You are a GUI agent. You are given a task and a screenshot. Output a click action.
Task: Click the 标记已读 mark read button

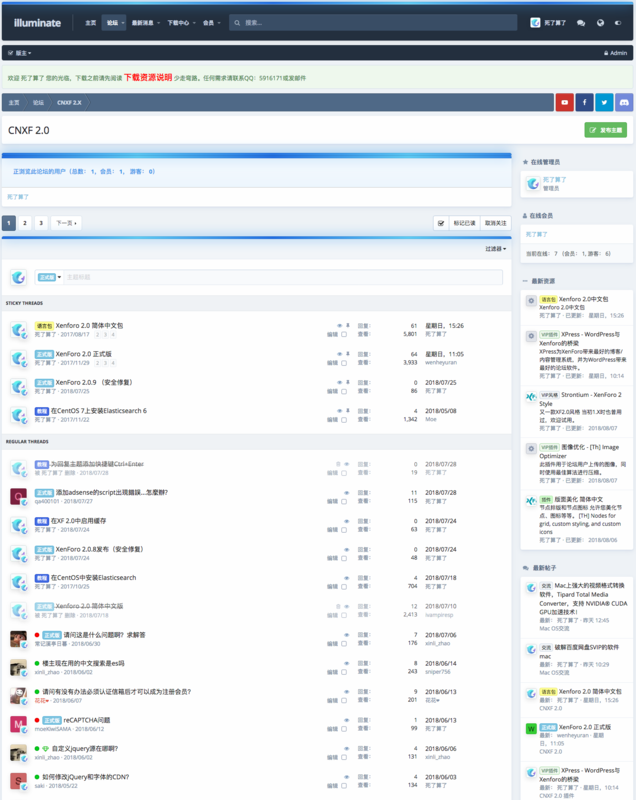click(464, 223)
